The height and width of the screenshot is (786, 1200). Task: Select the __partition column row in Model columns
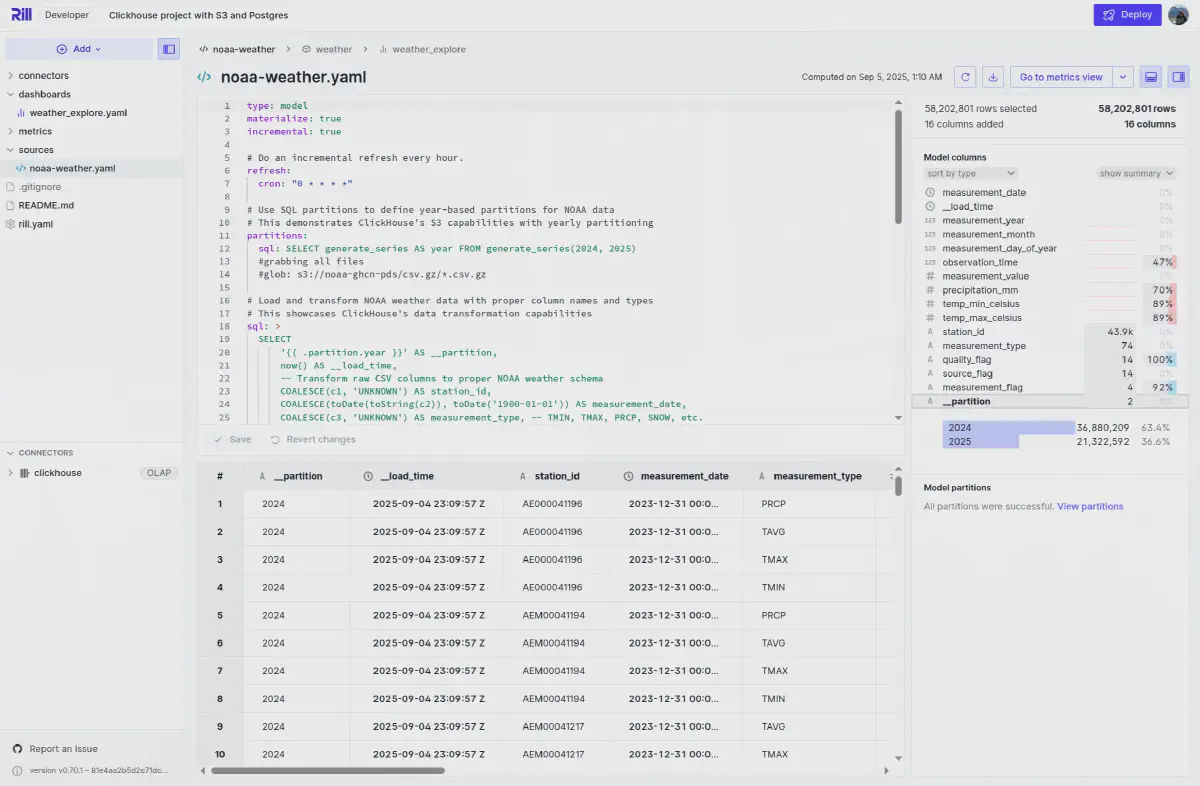click(1050, 402)
